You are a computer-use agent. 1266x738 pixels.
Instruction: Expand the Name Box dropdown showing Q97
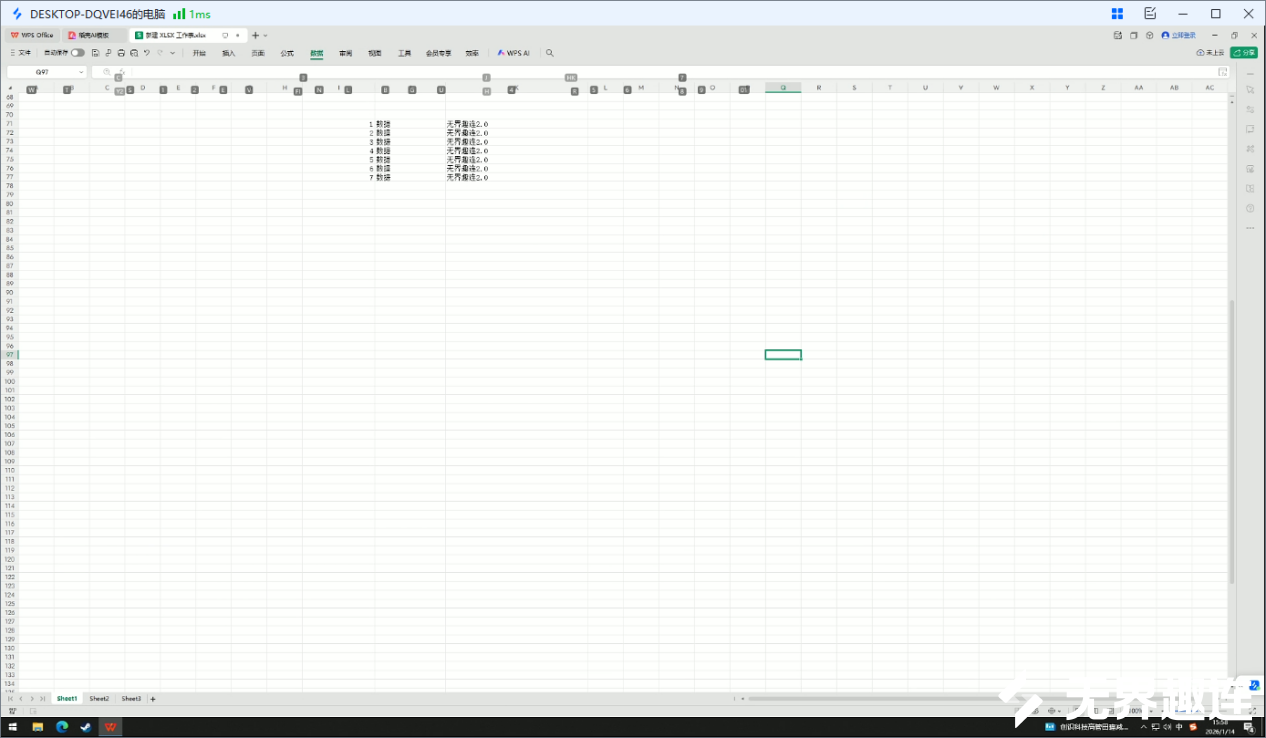tap(82, 72)
